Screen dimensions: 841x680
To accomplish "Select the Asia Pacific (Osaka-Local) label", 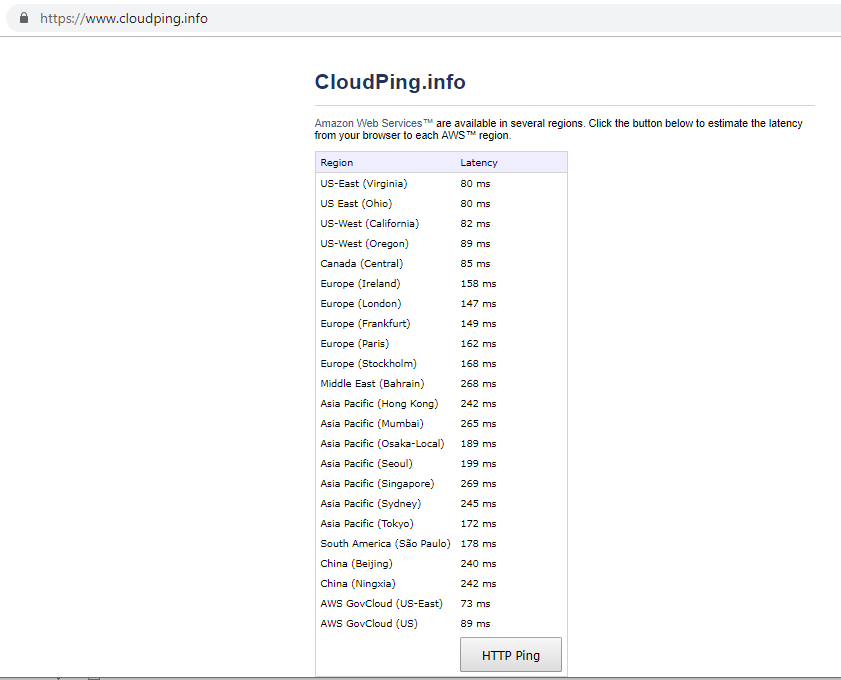I will pos(382,444).
